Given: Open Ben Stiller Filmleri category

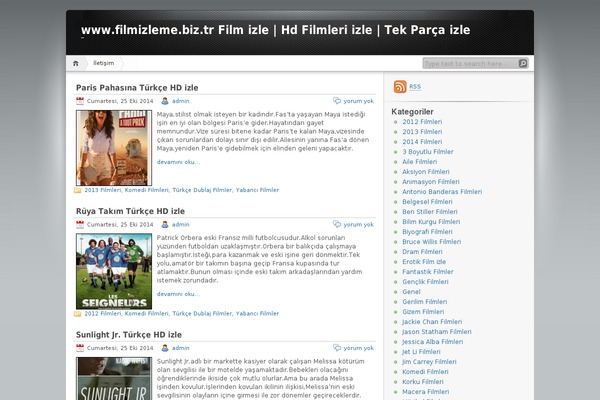Looking at the screenshot, I should [x=430, y=212].
